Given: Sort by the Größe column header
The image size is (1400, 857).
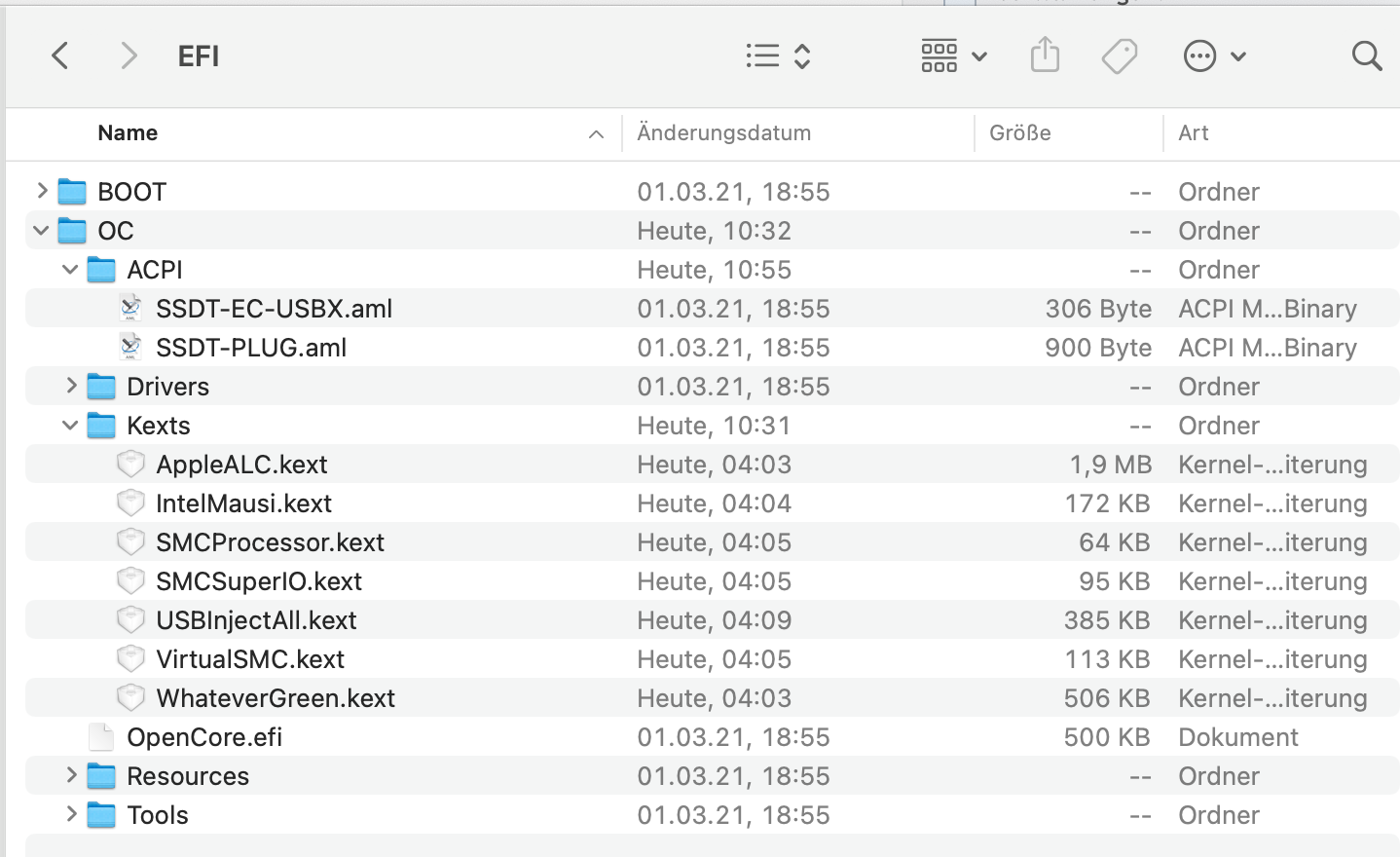Looking at the screenshot, I should (x=1019, y=133).
